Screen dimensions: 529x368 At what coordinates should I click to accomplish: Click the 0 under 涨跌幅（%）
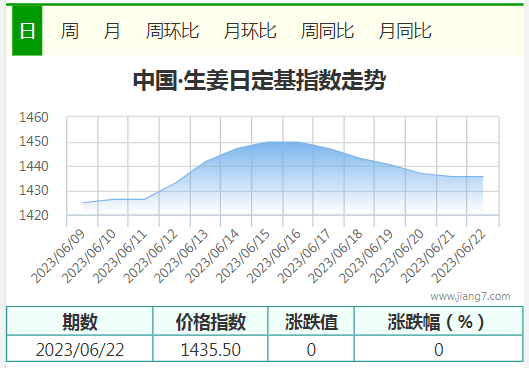pos(439,349)
